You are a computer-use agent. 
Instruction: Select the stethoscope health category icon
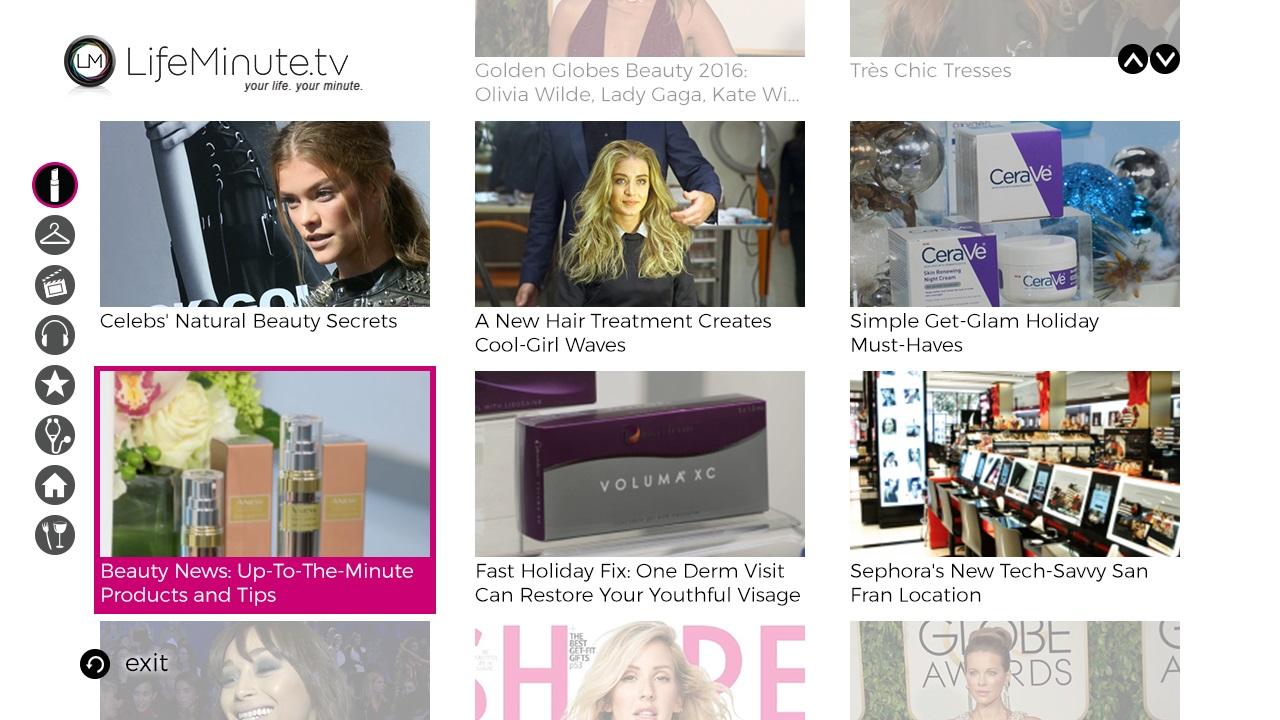point(55,435)
